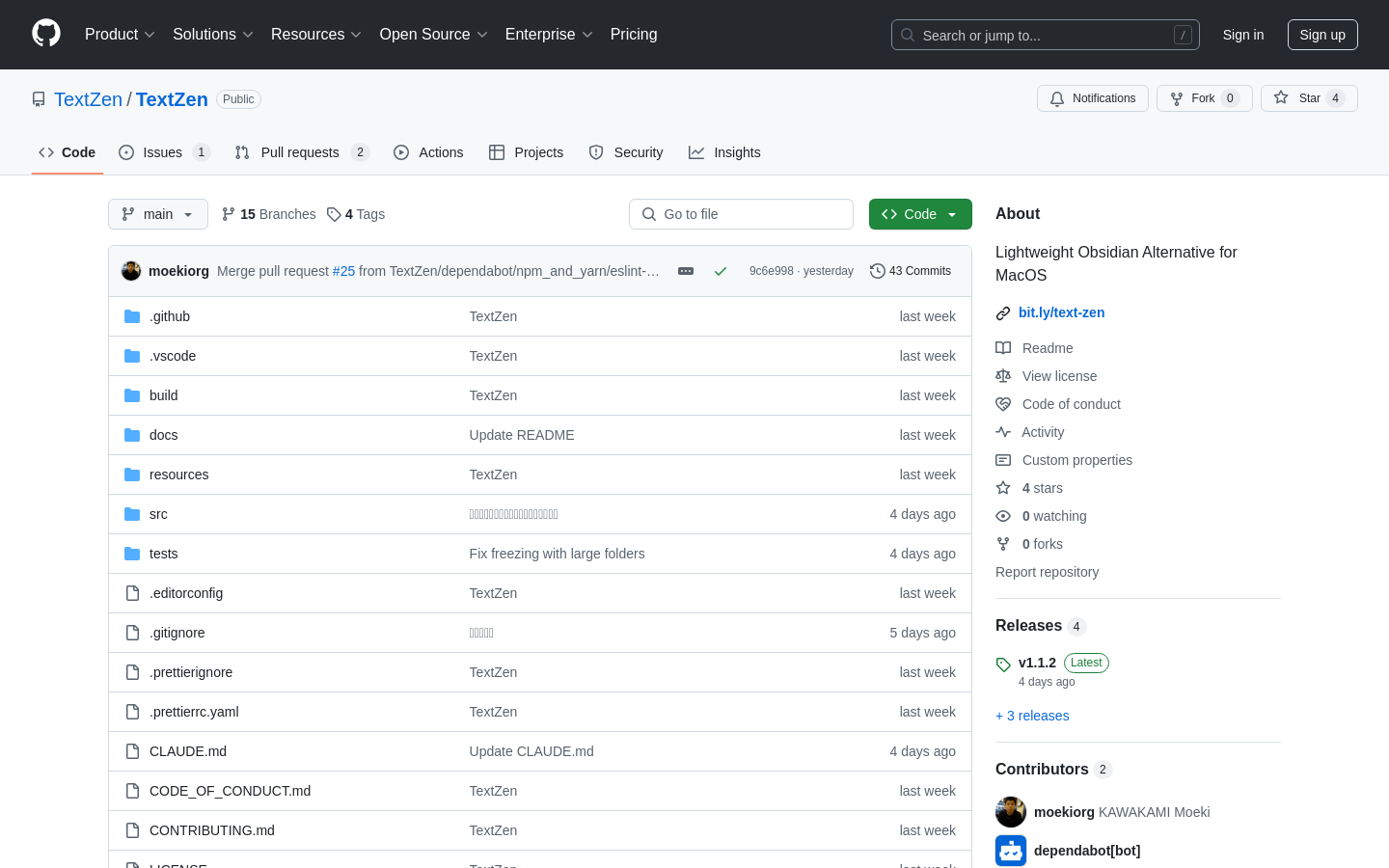Open the TextZen organization link

pos(88,99)
